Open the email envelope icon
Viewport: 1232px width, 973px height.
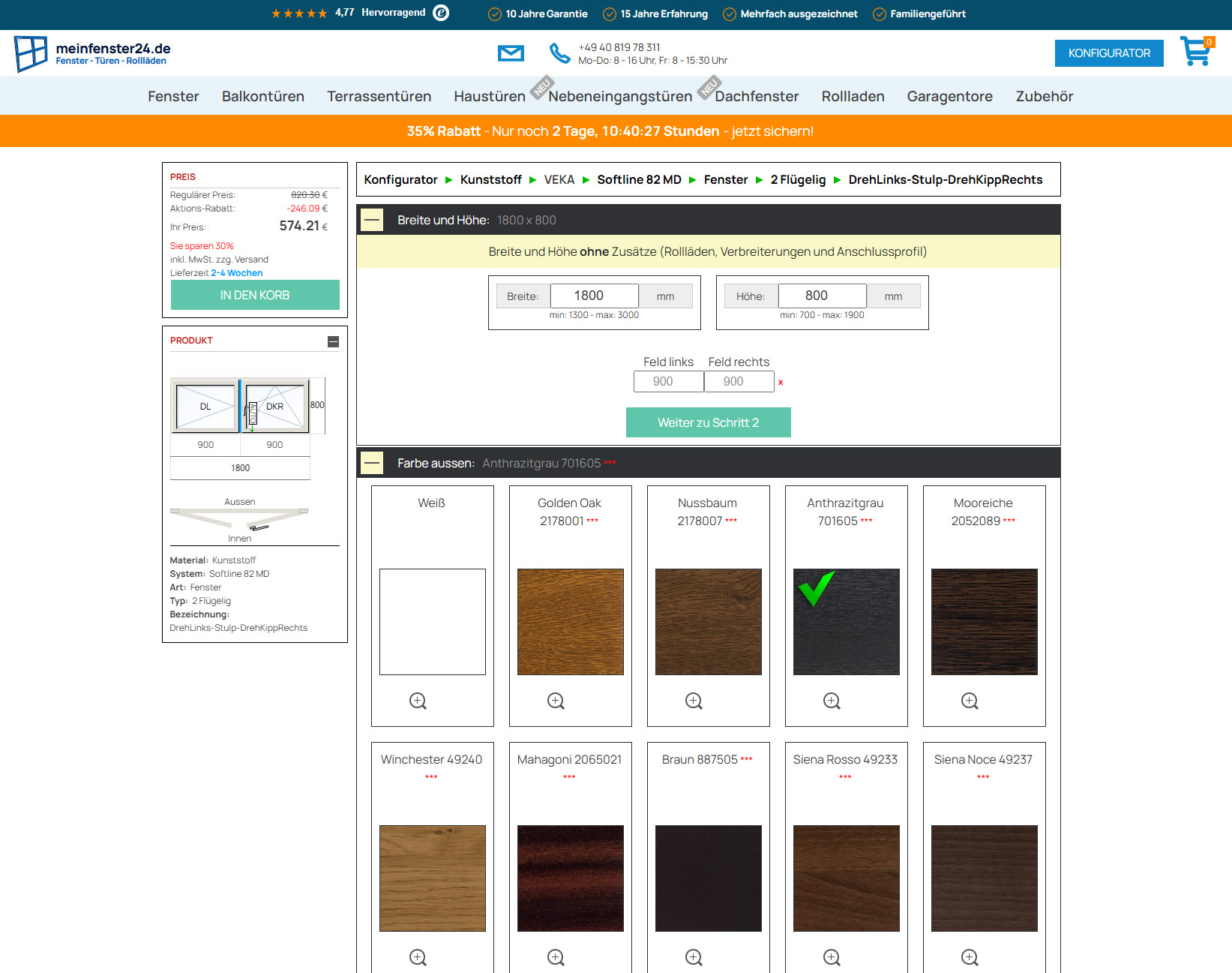coord(511,53)
